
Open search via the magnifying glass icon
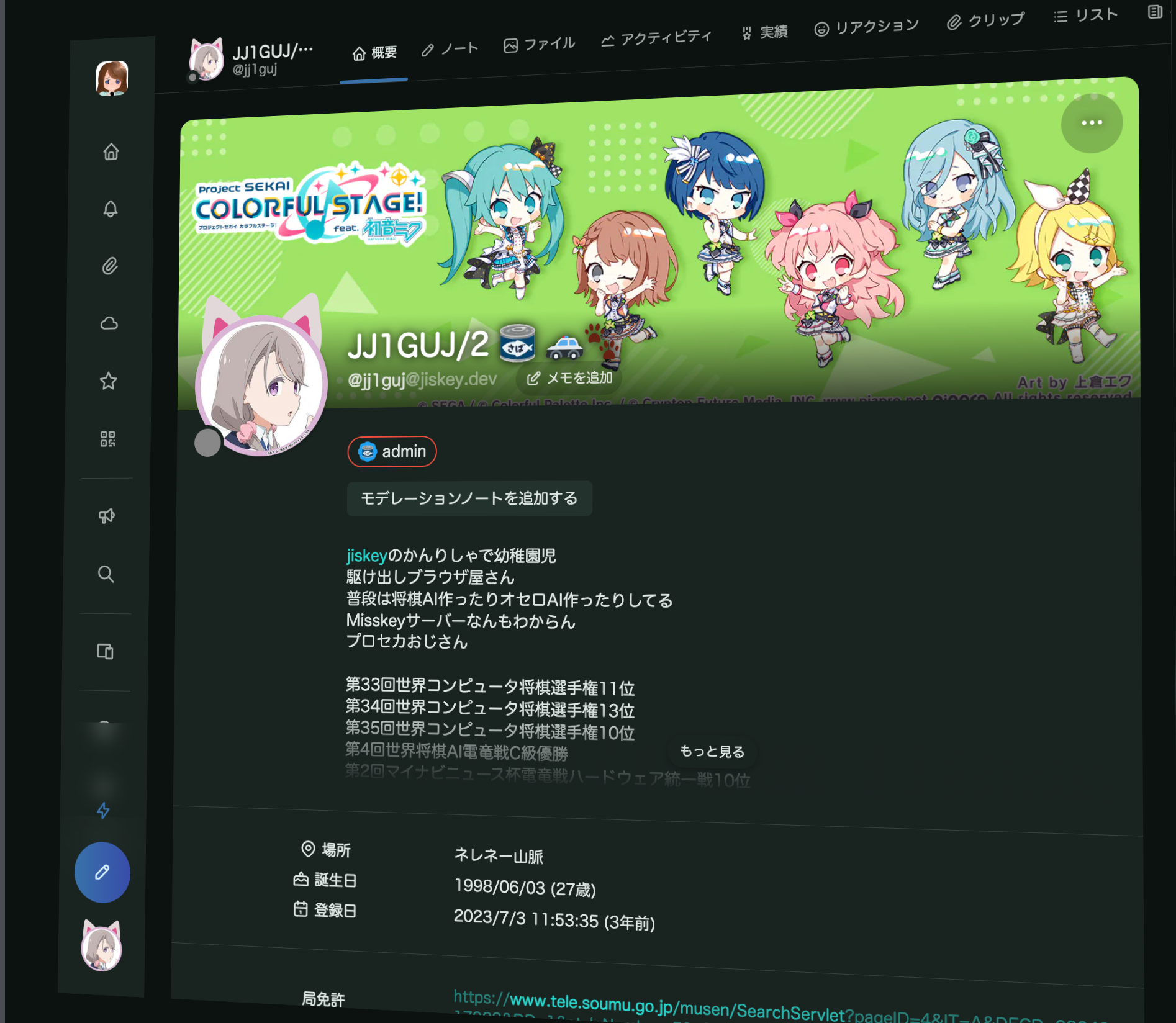tap(106, 574)
